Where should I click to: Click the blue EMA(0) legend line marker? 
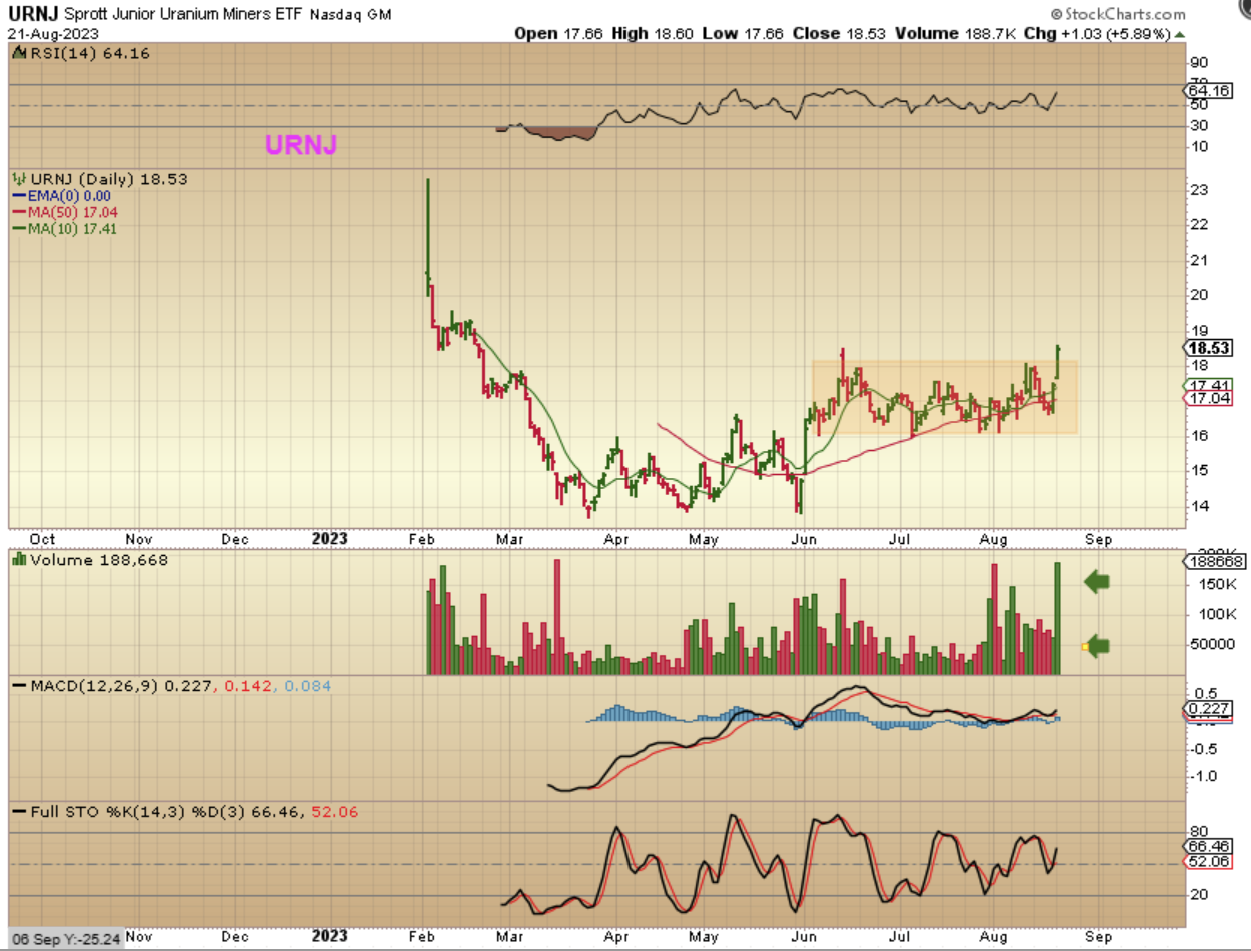[x=21, y=196]
